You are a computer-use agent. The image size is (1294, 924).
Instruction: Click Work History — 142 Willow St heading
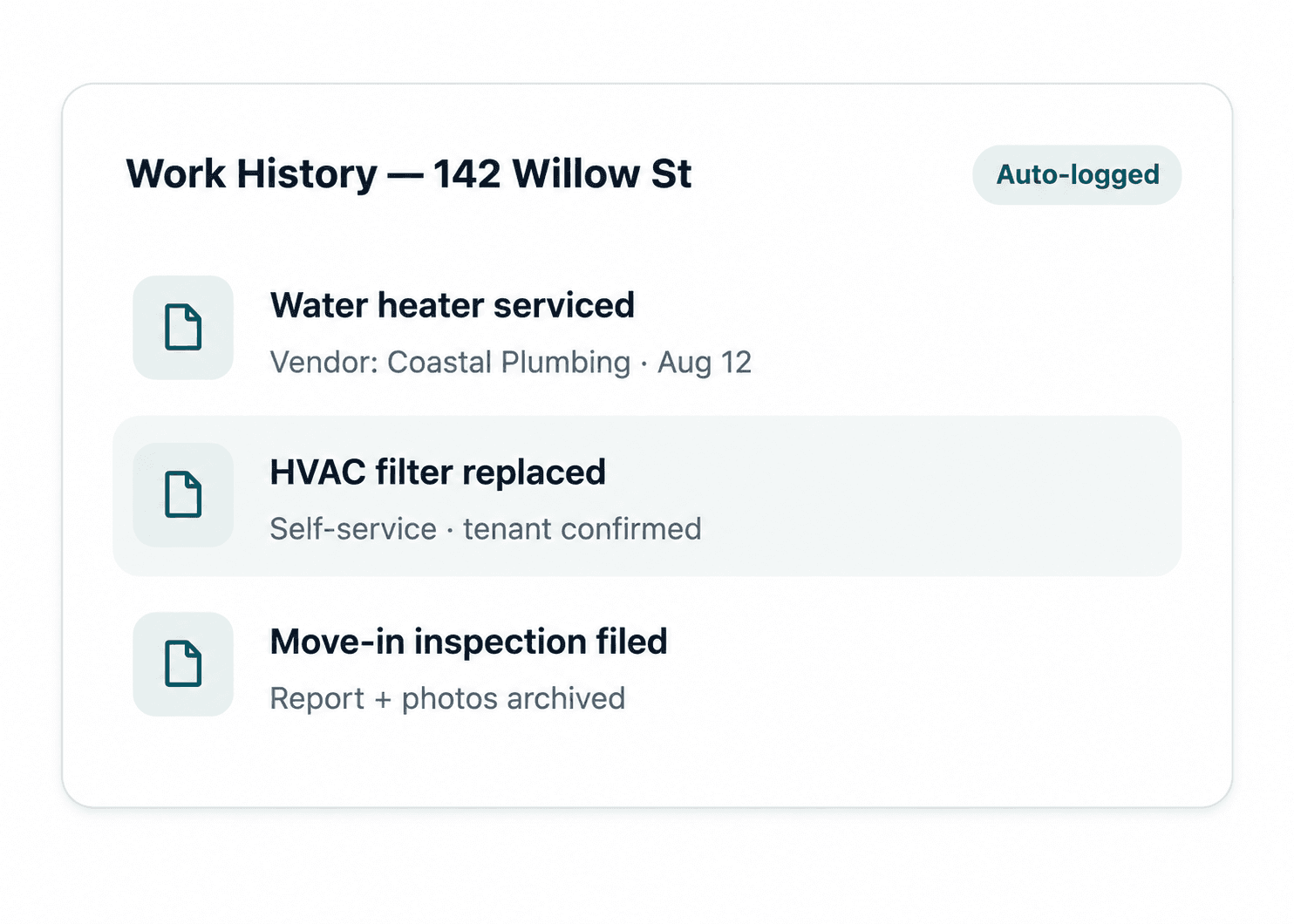409,174
